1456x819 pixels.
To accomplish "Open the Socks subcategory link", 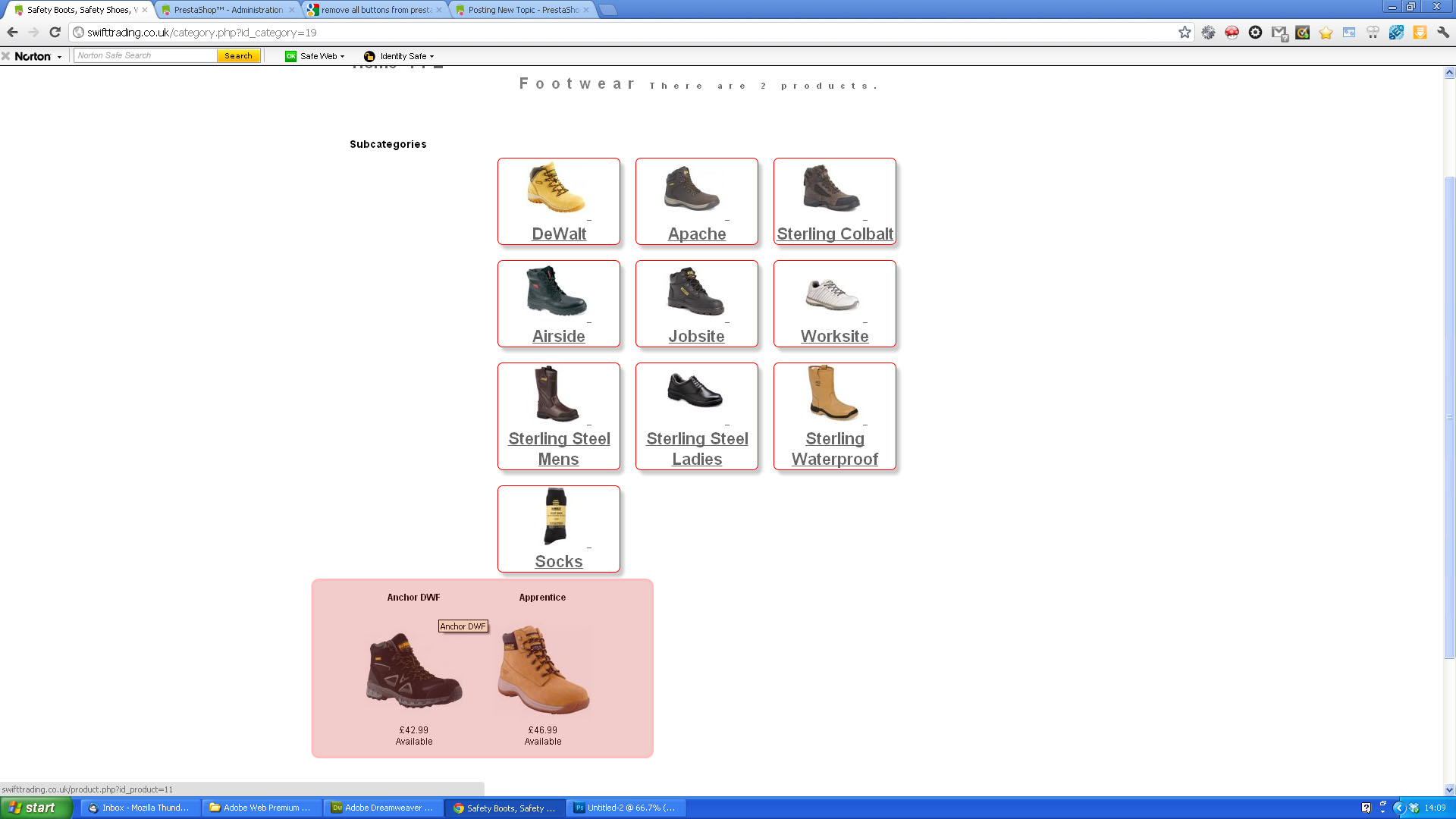I will [x=559, y=561].
